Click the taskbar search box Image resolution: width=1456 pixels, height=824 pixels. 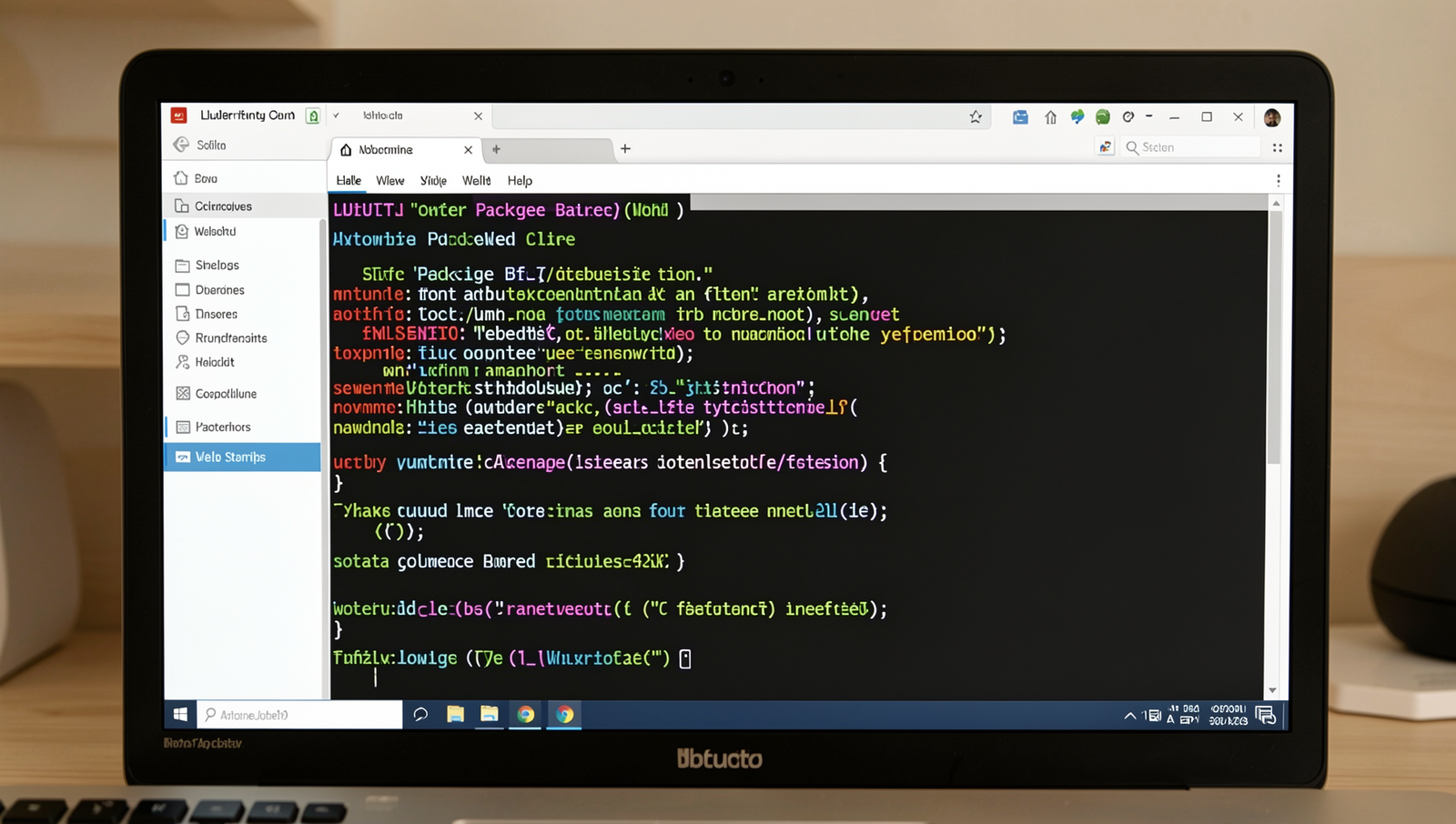click(299, 715)
